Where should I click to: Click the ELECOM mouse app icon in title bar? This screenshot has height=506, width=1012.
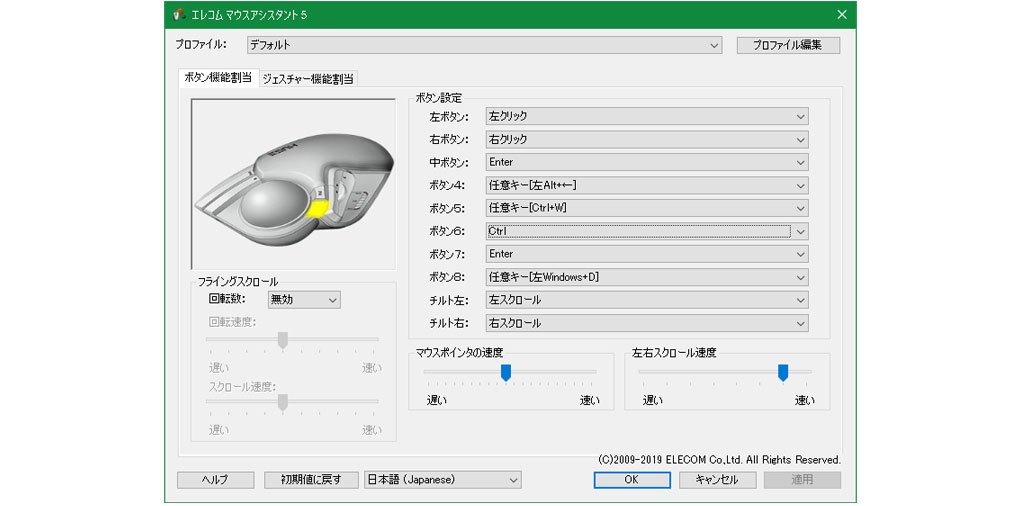tap(180, 15)
